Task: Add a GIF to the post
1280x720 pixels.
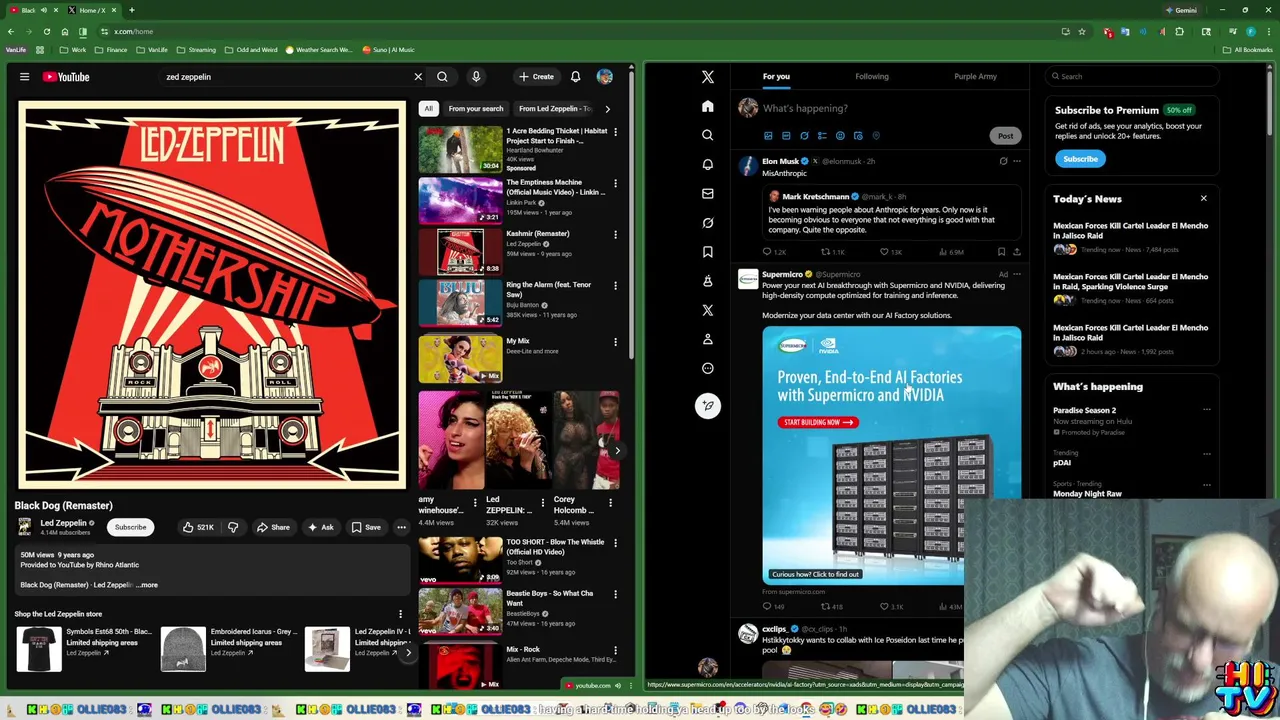Action: [786, 136]
